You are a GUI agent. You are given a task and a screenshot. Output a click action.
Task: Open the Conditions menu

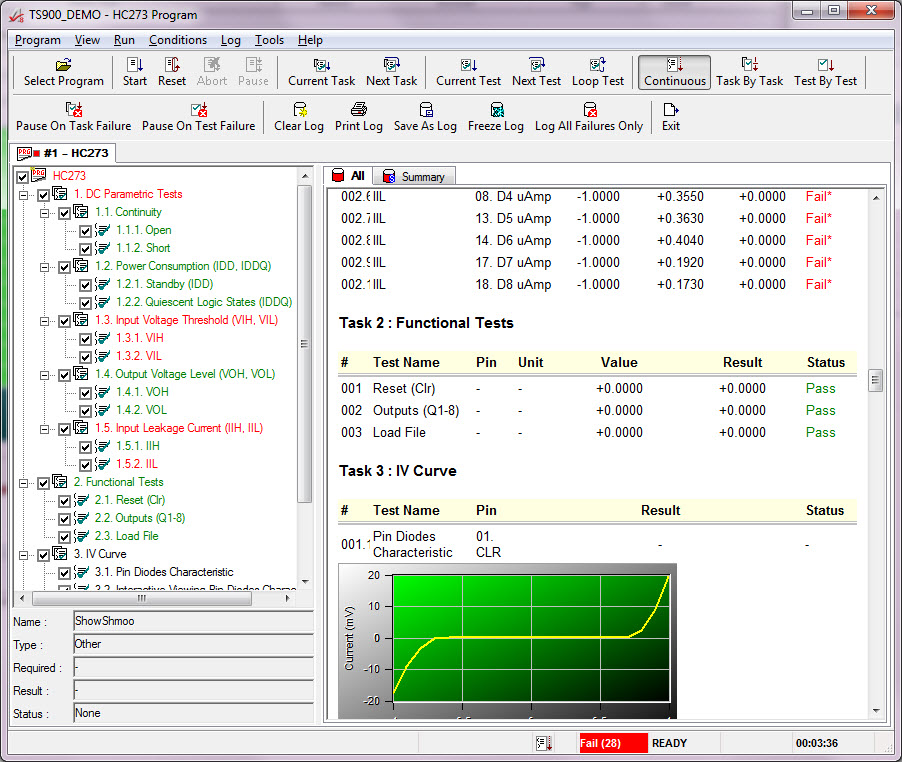pos(177,40)
